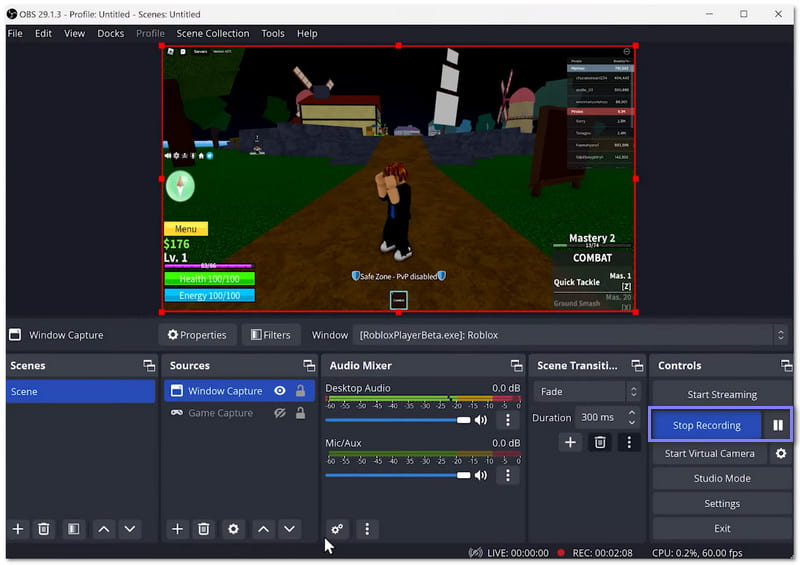This screenshot has width=800, height=565.
Task: Open the Docks menu
Action: pos(111,33)
